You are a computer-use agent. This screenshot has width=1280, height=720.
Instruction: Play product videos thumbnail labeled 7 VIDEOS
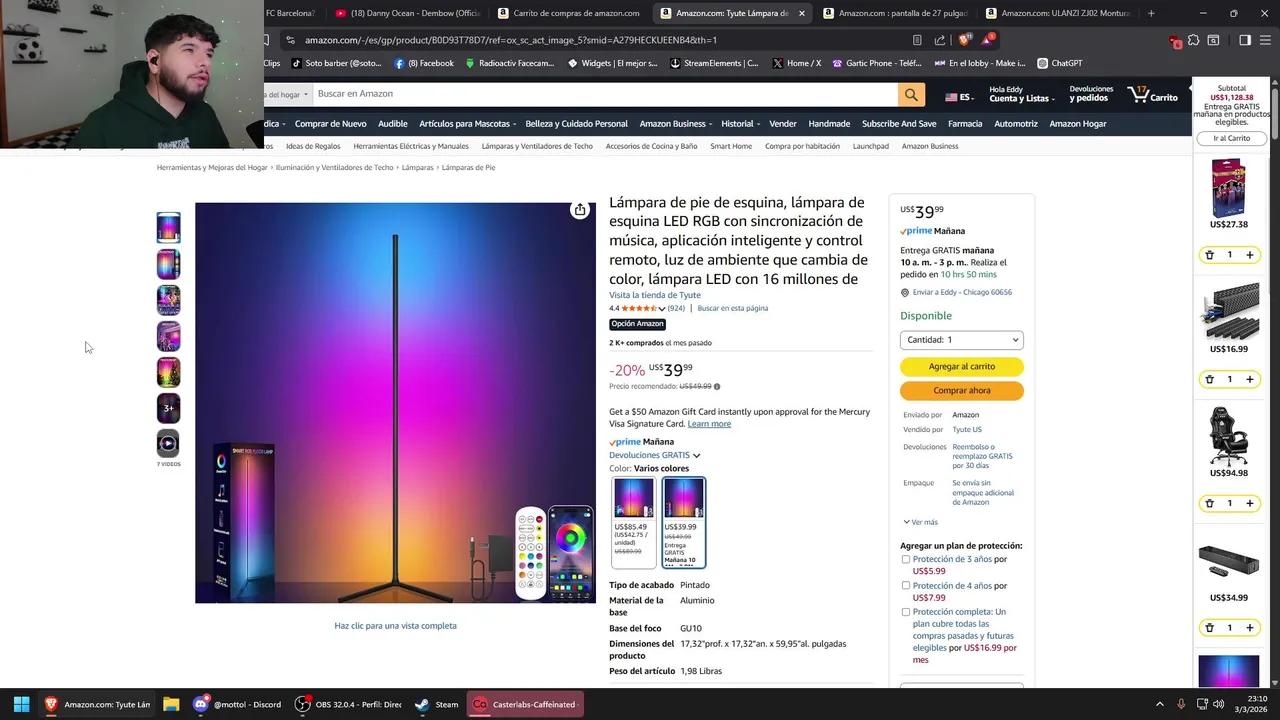click(x=168, y=443)
